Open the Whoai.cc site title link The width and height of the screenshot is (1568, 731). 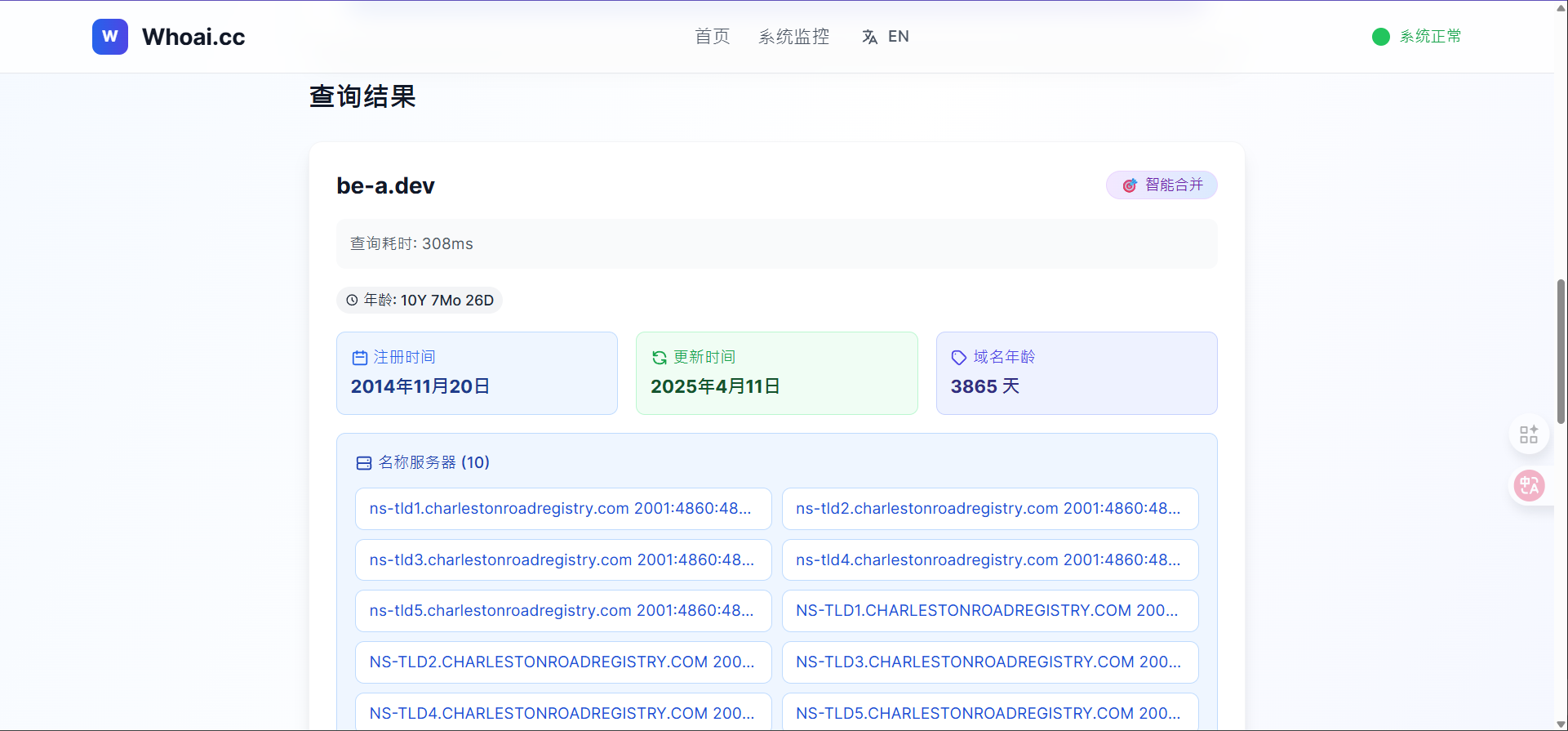tap(193, 37)
